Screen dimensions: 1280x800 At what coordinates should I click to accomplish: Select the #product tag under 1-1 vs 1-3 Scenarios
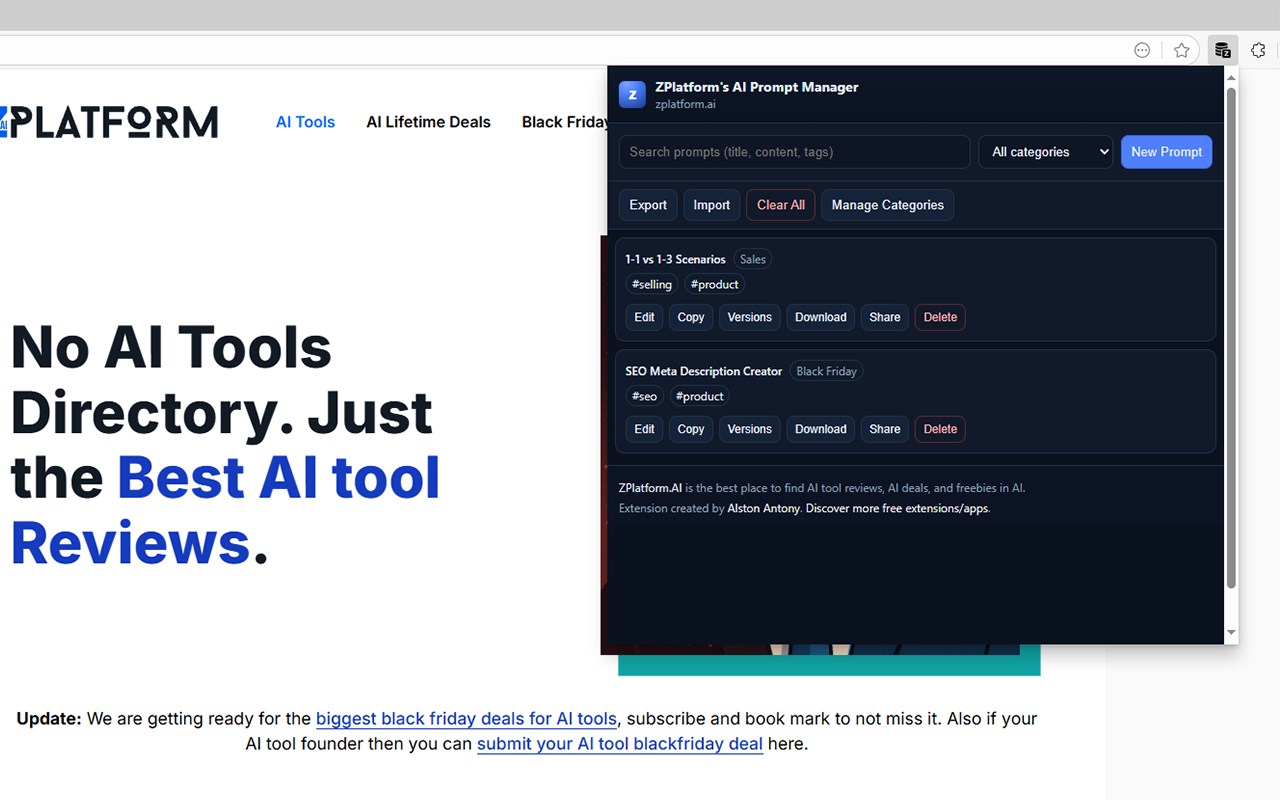pos(715,285)
